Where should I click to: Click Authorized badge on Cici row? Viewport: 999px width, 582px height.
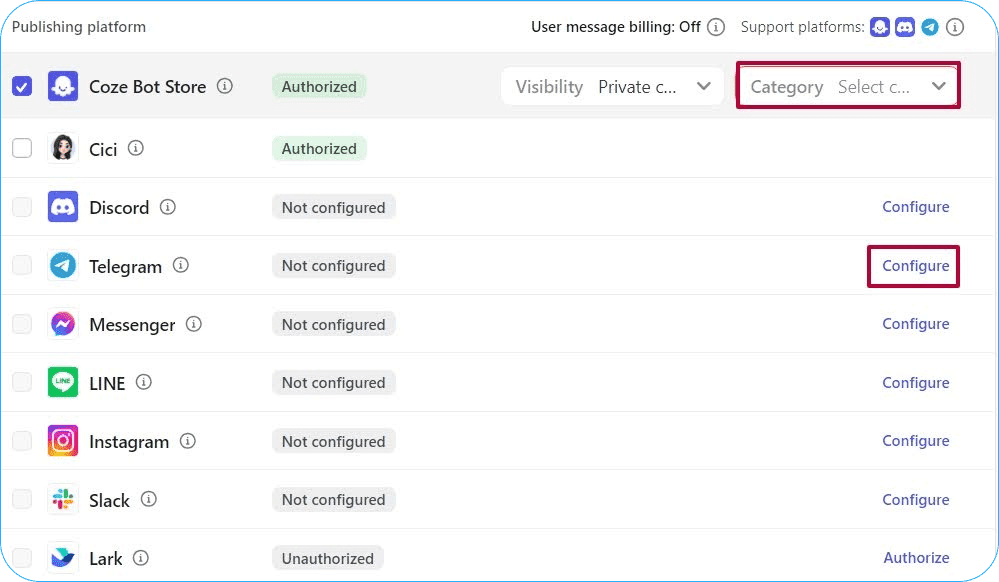(x=319, y=149)
